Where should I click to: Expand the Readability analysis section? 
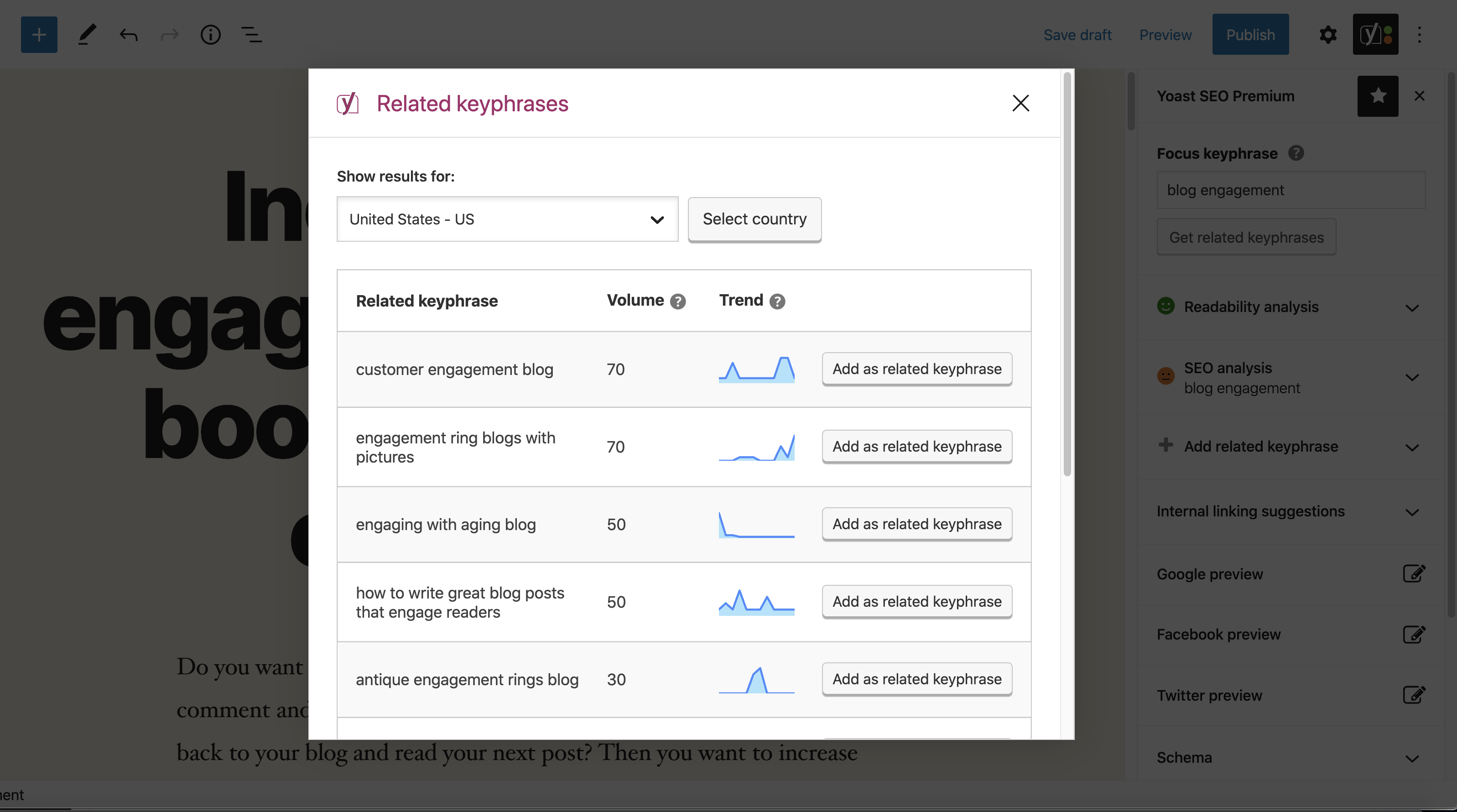pos(1412,308)
